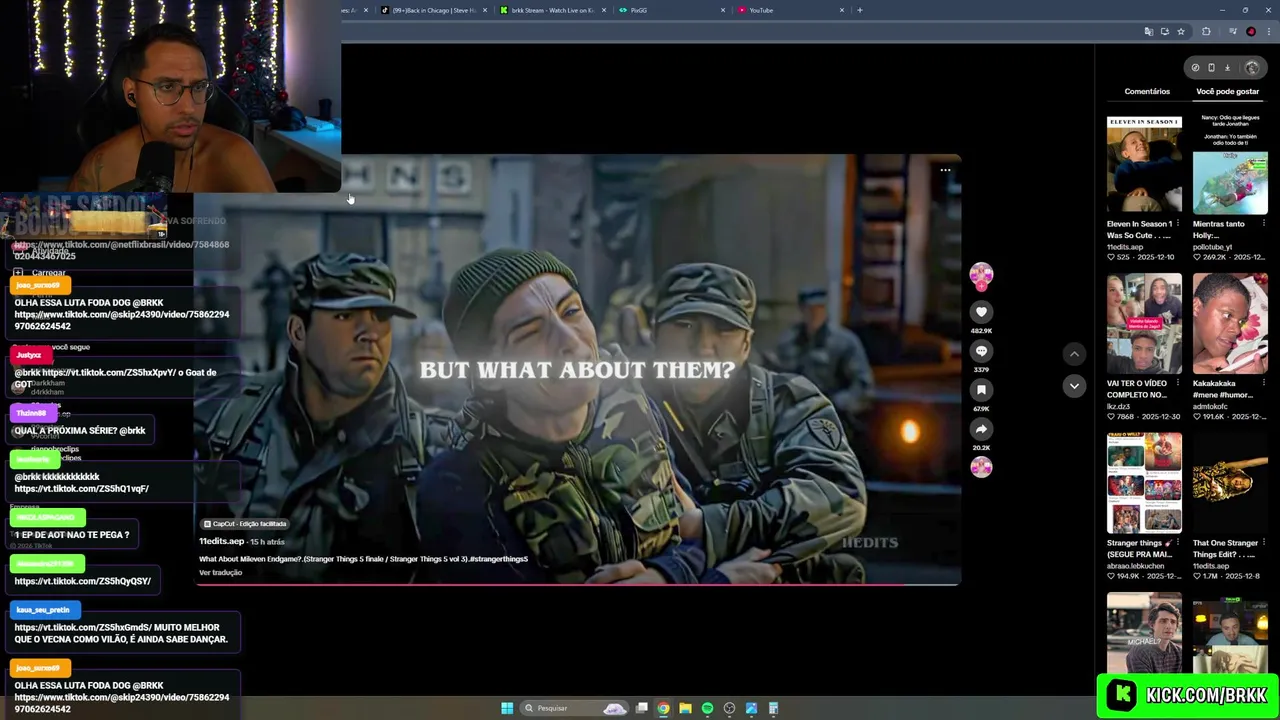Open options for Eleven In Season 1 card
The image size is (1280, 720).
pos(1177,224)
